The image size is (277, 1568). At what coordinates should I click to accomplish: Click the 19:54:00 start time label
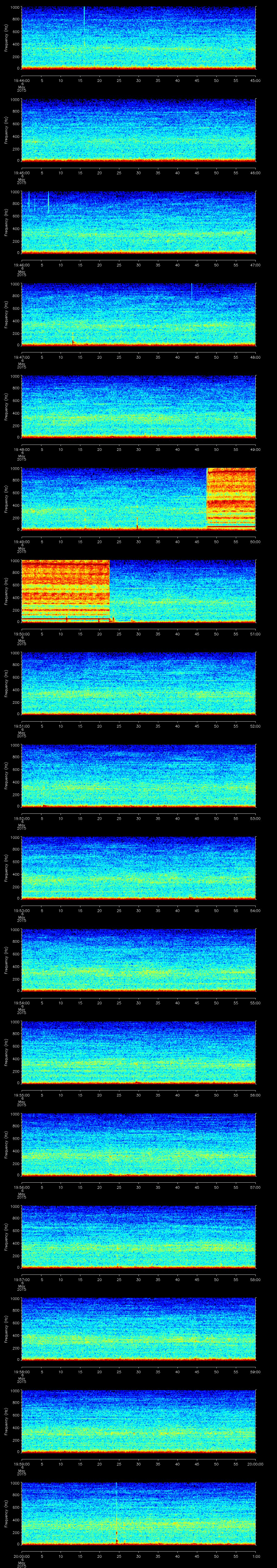click(21, 1003)
